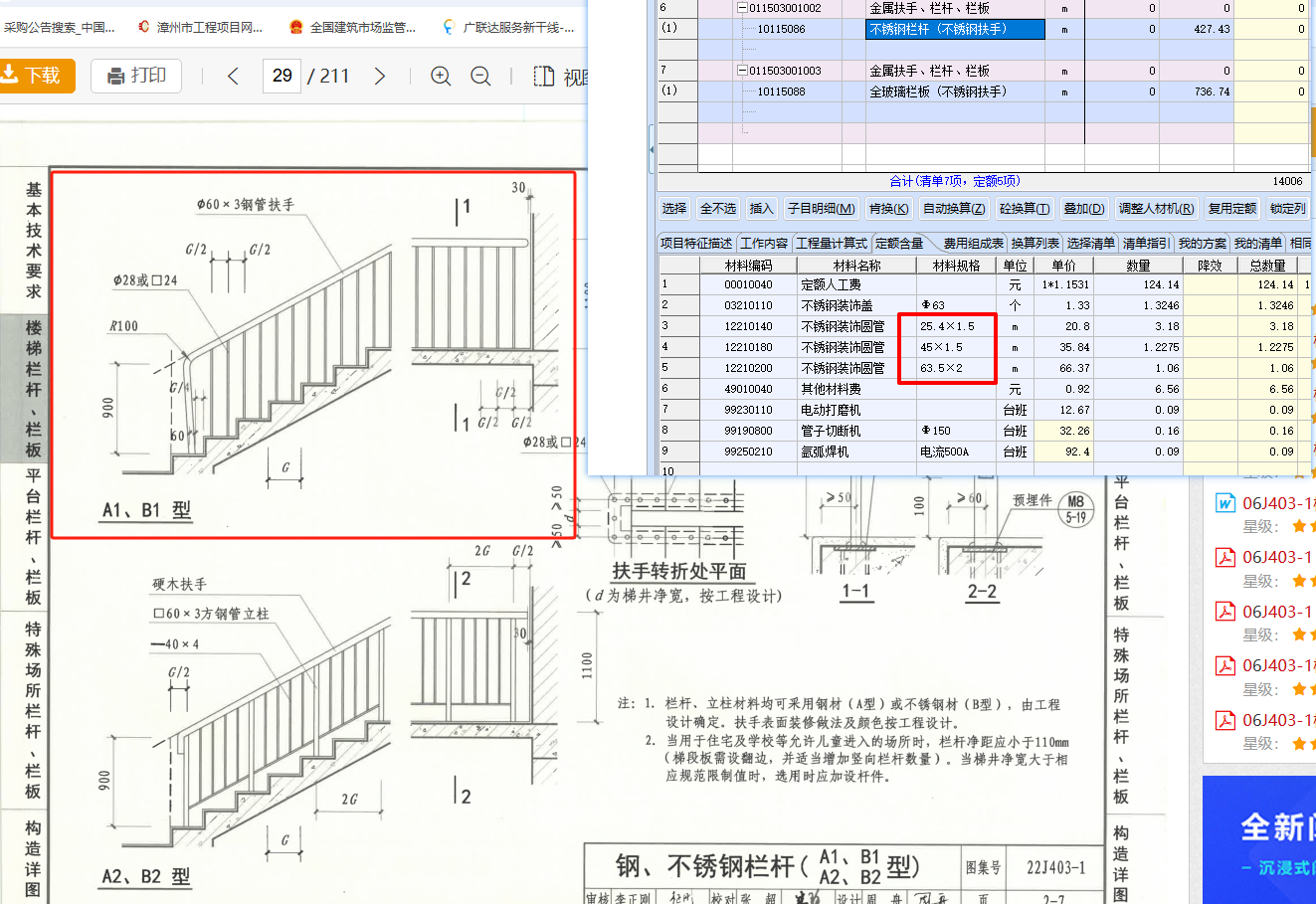
Task: Click 砼换算(T) button
Action: [1025, 208]
